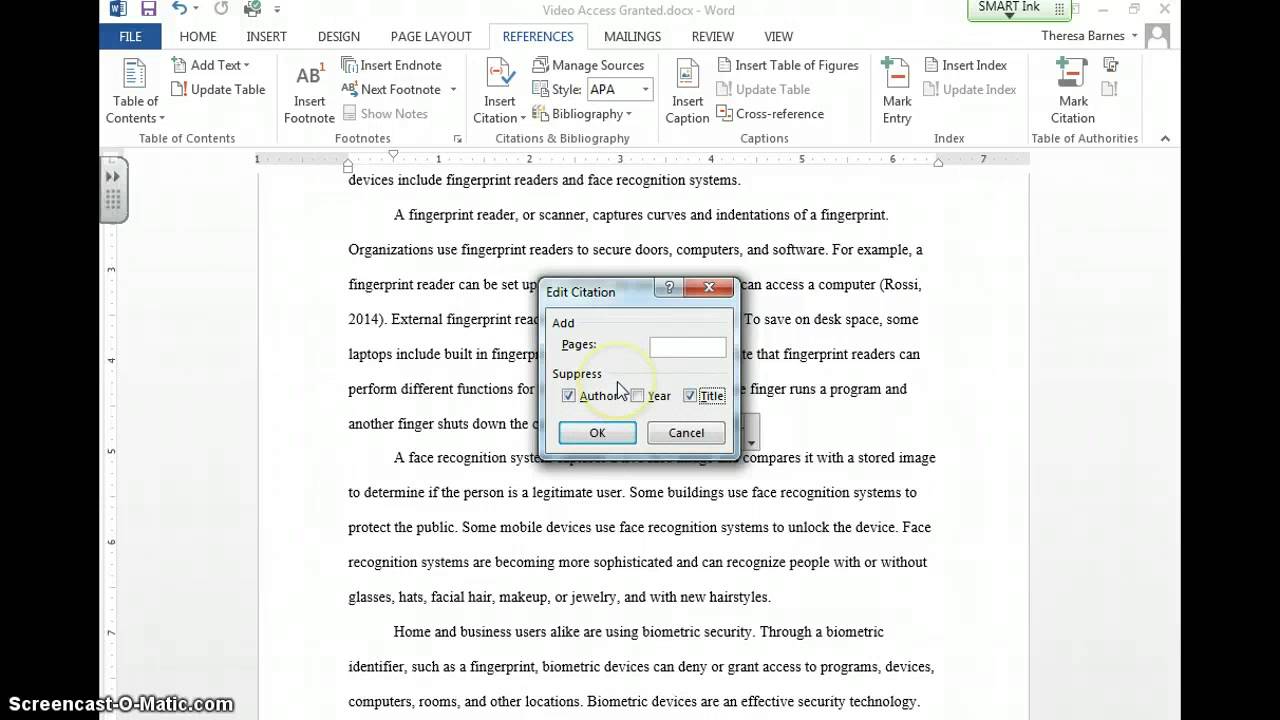Open Theresa Barnes account dropdown
1280x720 pixels.
(x=1134, y=36)
